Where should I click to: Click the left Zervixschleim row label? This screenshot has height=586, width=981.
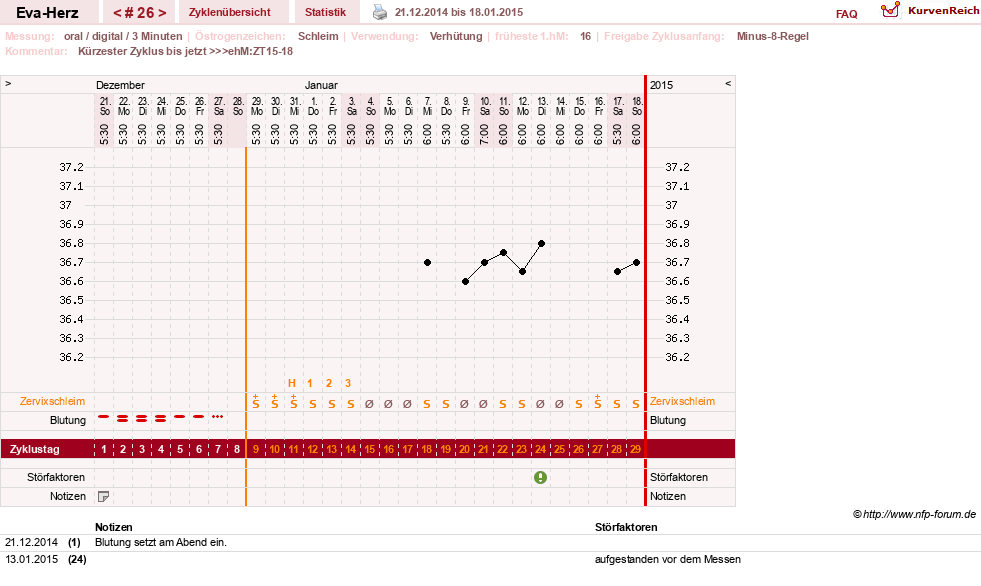pyautogui.click(x=53, y=402)
